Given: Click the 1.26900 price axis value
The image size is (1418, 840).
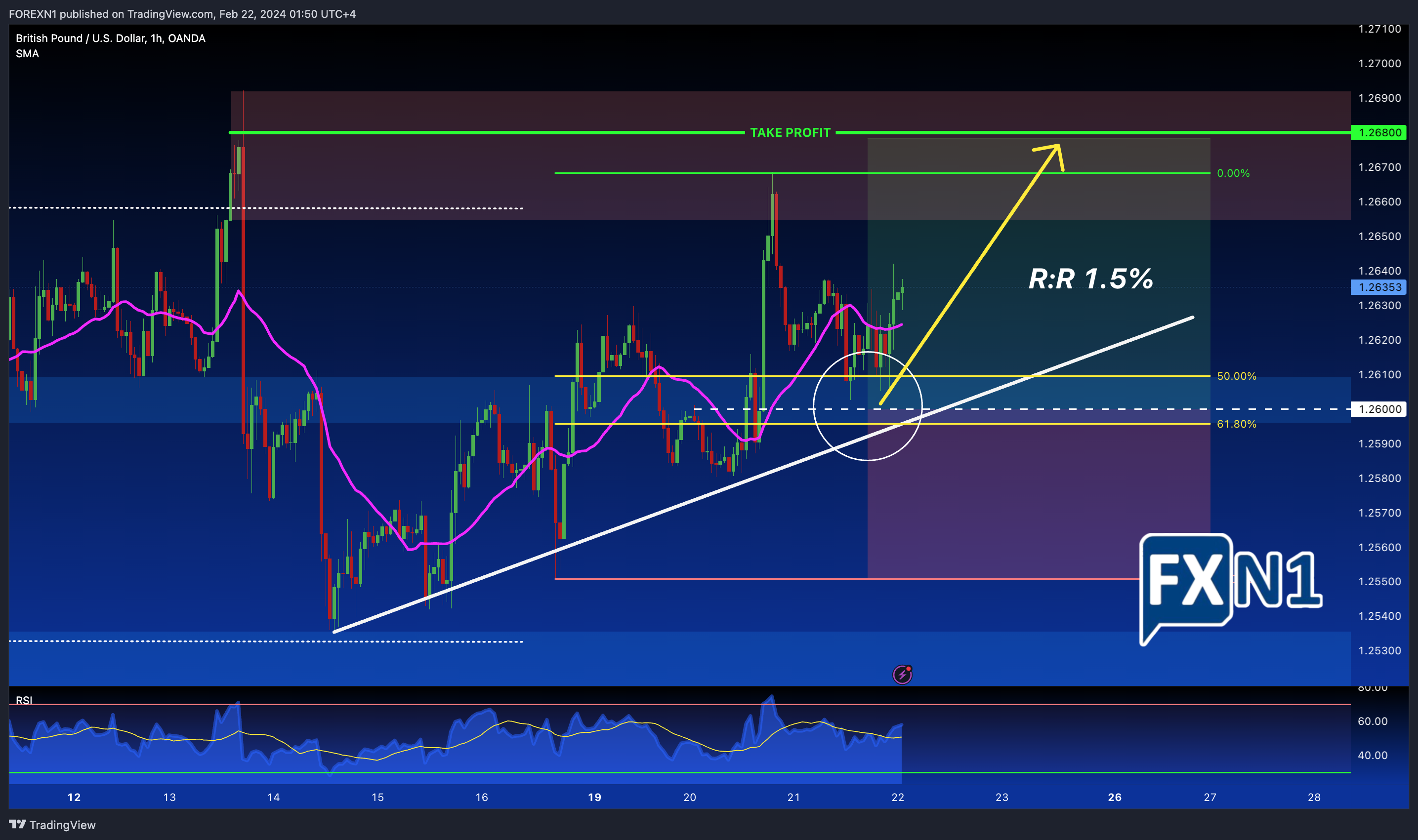Looking at the screenshot, I should (1379, 98).
